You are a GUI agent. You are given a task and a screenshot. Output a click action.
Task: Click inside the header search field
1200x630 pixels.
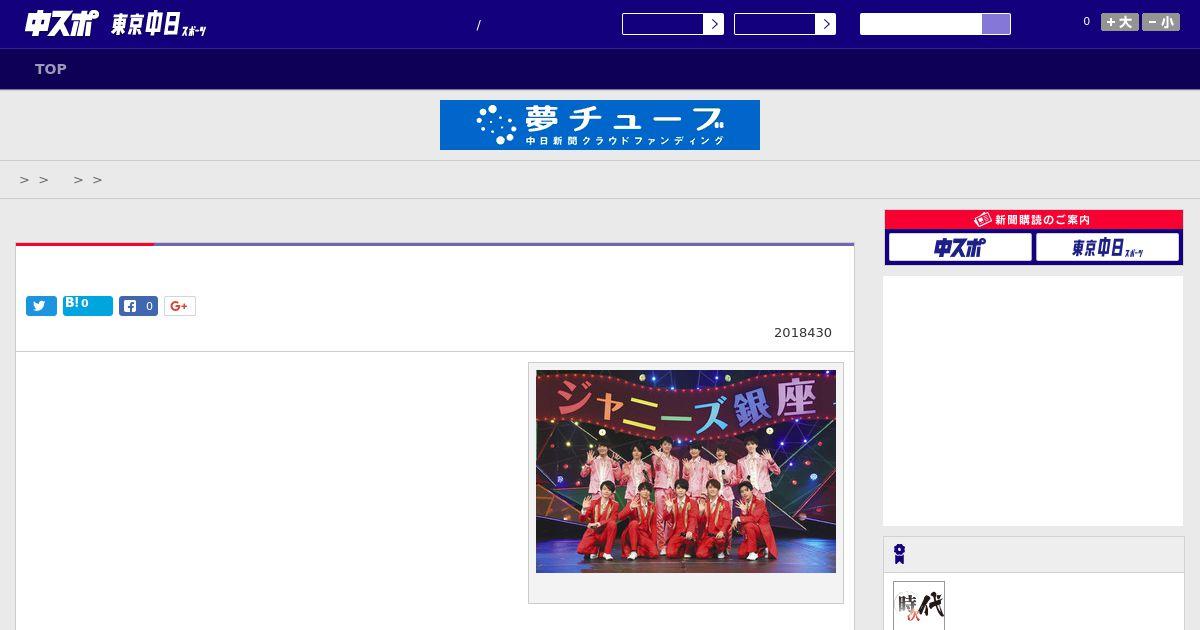[x=921, y=24]
